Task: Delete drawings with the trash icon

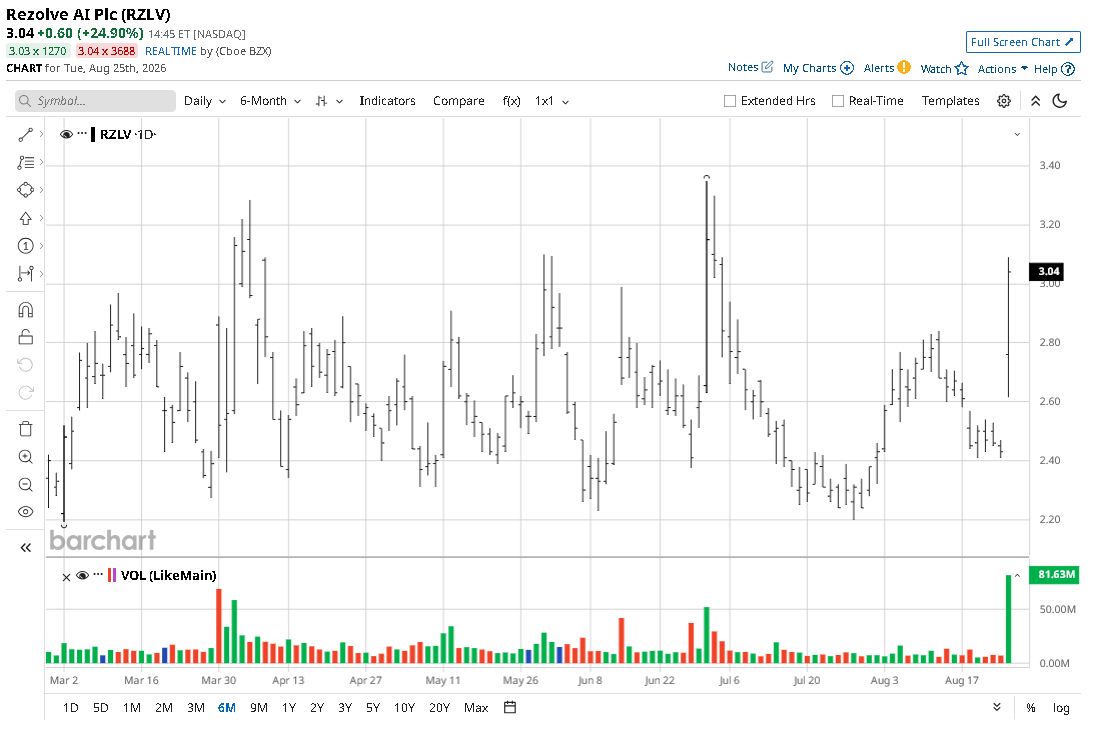Action: 26,429
